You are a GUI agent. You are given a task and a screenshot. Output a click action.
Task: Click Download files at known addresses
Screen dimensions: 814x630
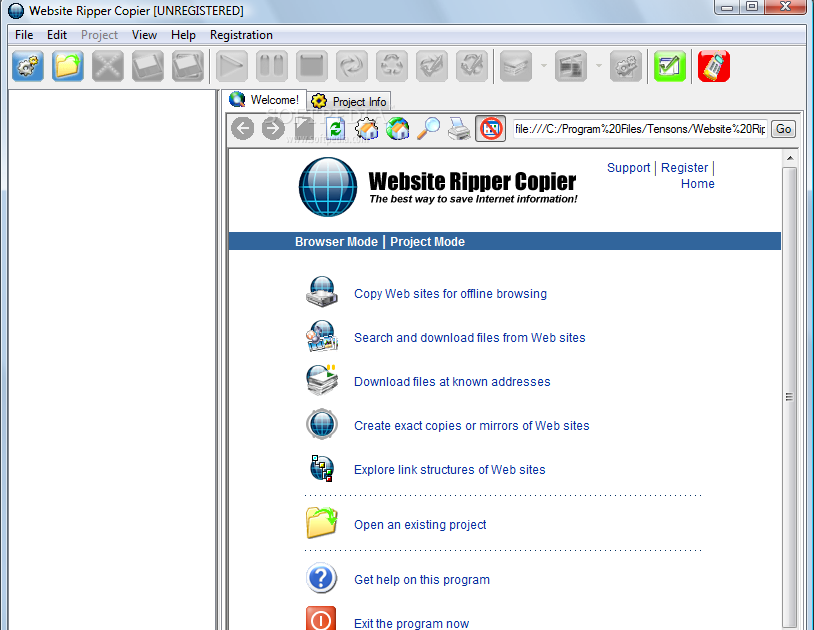[452, 382]
